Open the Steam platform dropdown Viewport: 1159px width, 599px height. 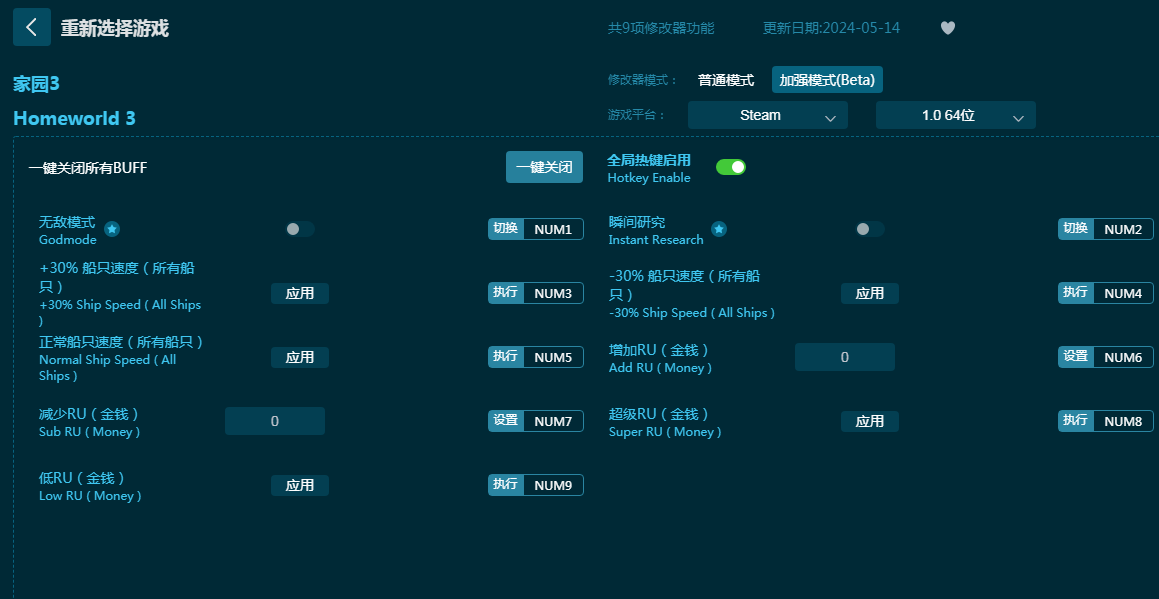click(767, 115)
